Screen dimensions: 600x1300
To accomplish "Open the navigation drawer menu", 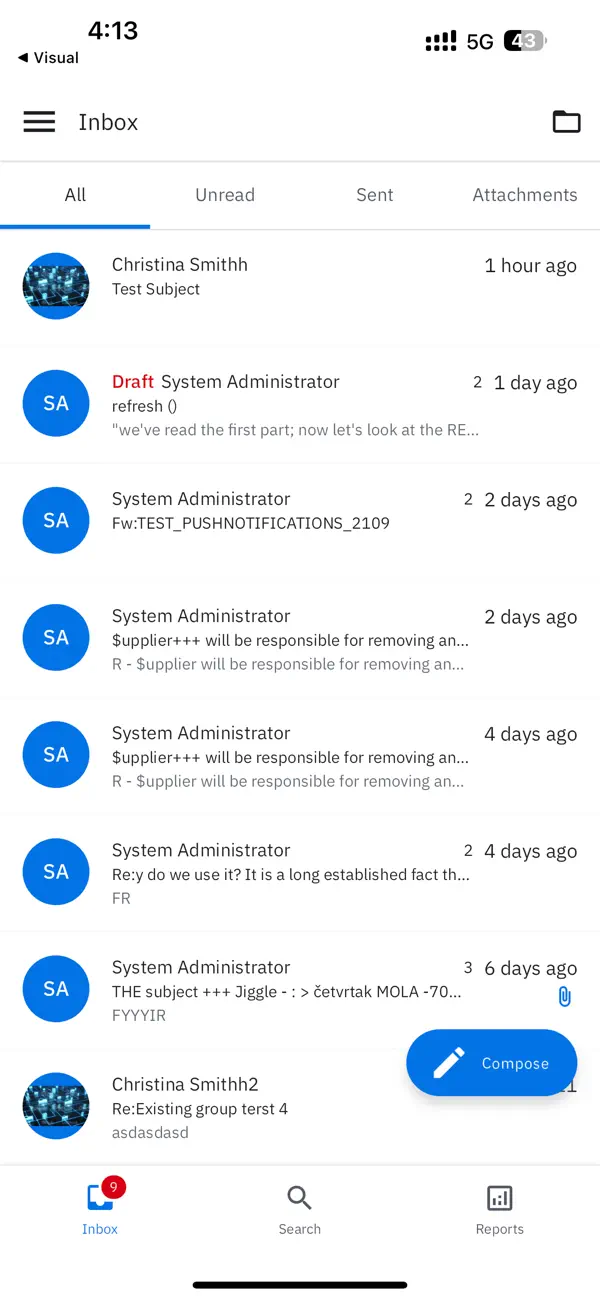I will coord(39,122).
